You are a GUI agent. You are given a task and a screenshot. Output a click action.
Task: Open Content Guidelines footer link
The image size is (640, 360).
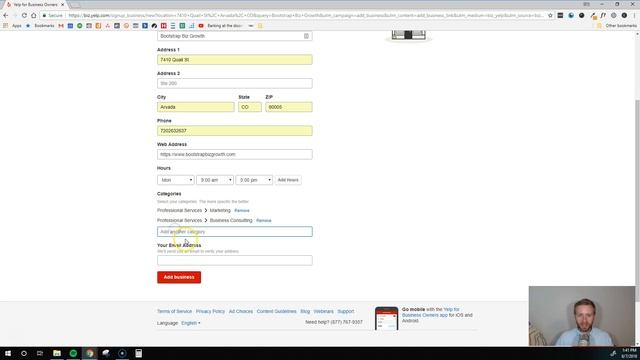click(x=276, y=311)
